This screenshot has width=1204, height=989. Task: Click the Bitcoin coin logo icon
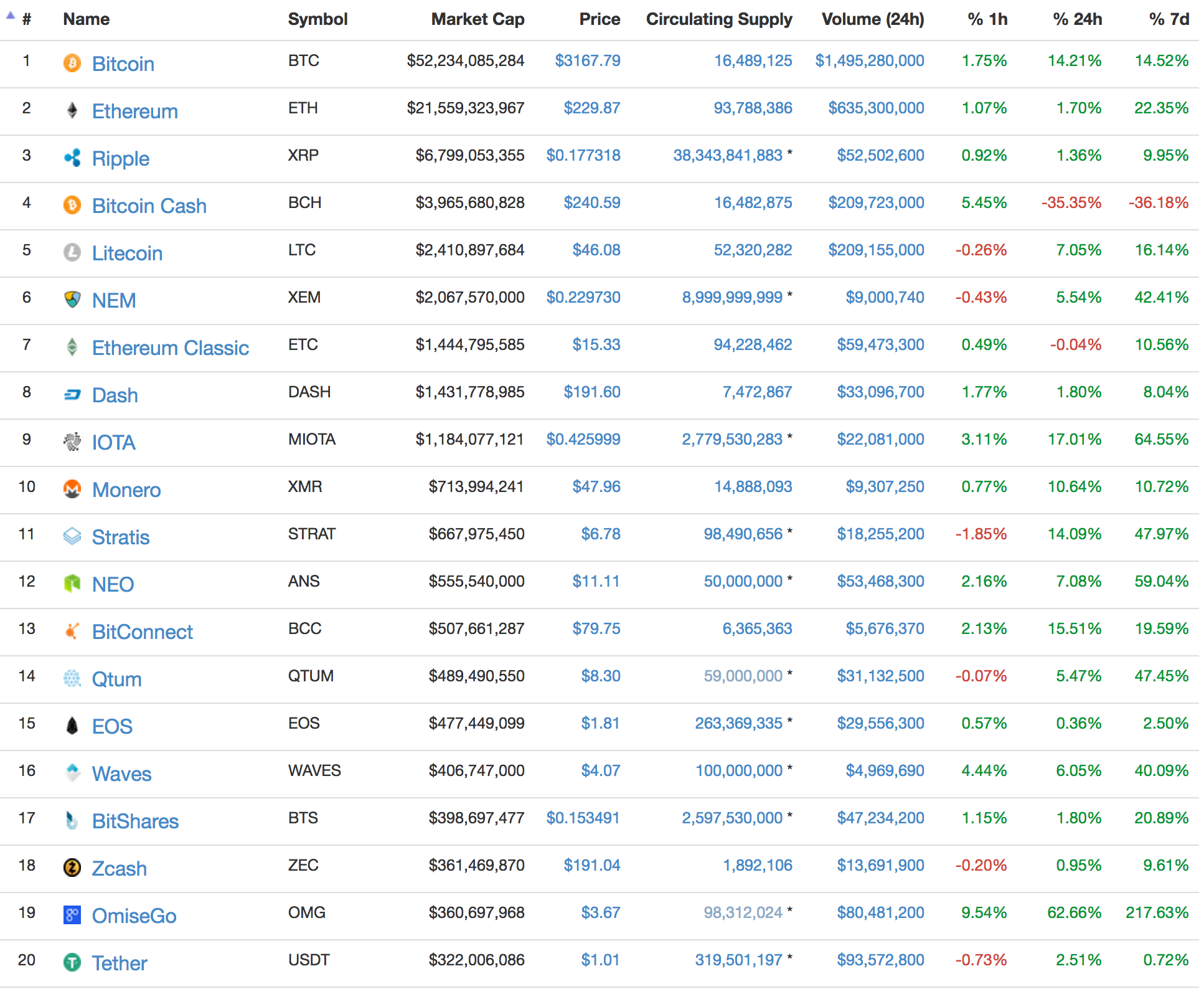click(x=72, y=63)
